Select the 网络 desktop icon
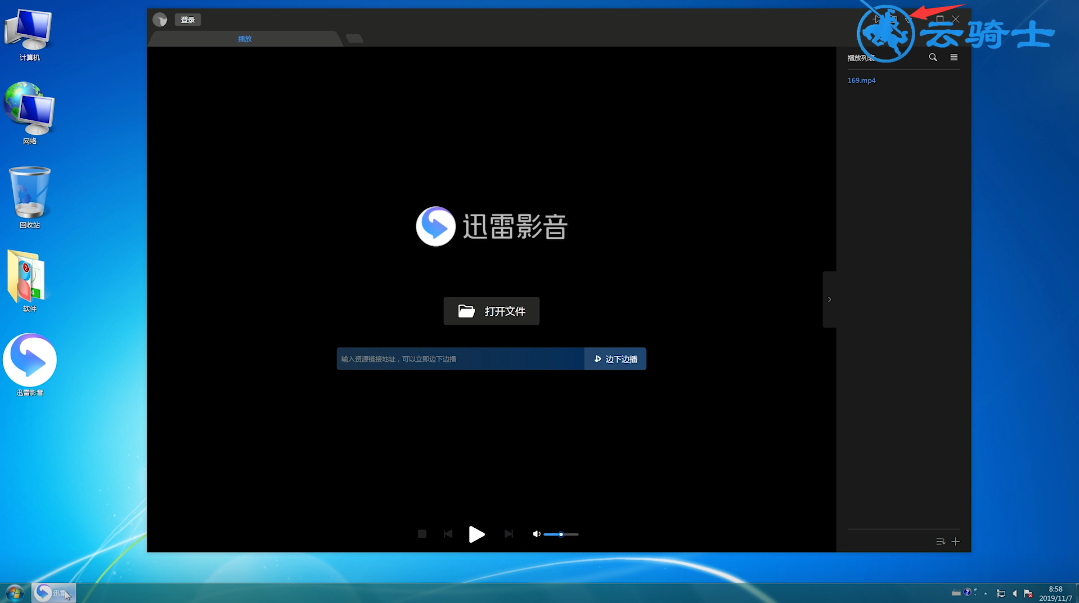 pyautogui.click(x=30, y=114)
